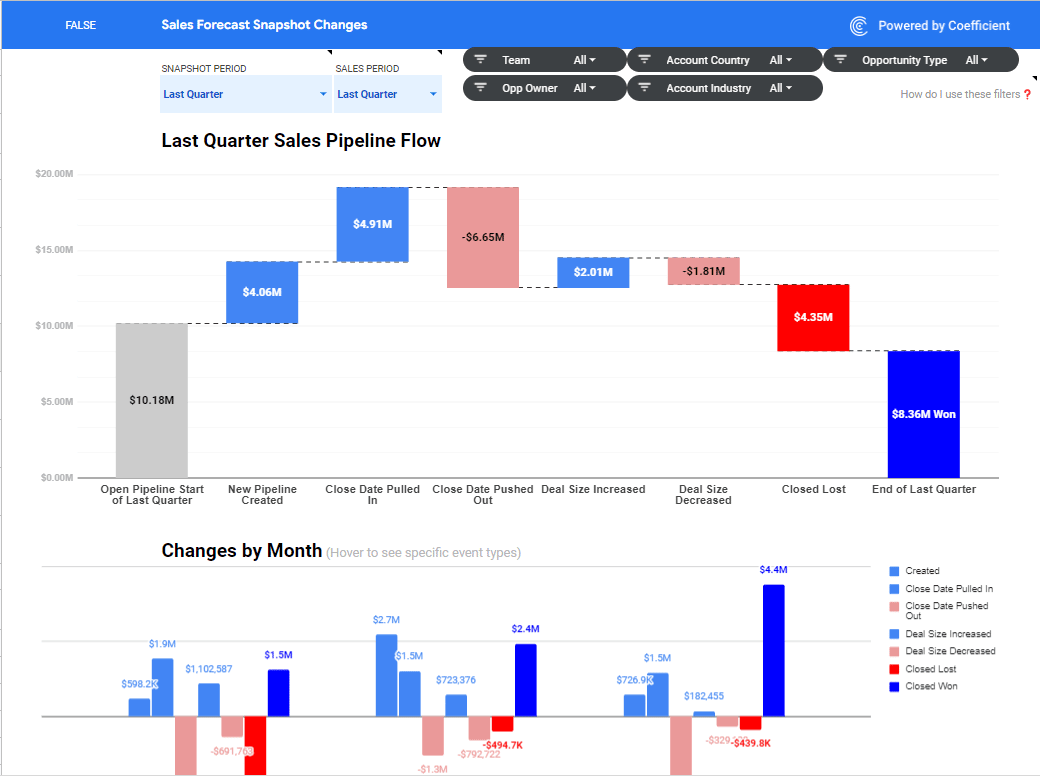Click the Opp Owner filter icon
This screenshot has height=776, width=1040.
pos(480,88)
